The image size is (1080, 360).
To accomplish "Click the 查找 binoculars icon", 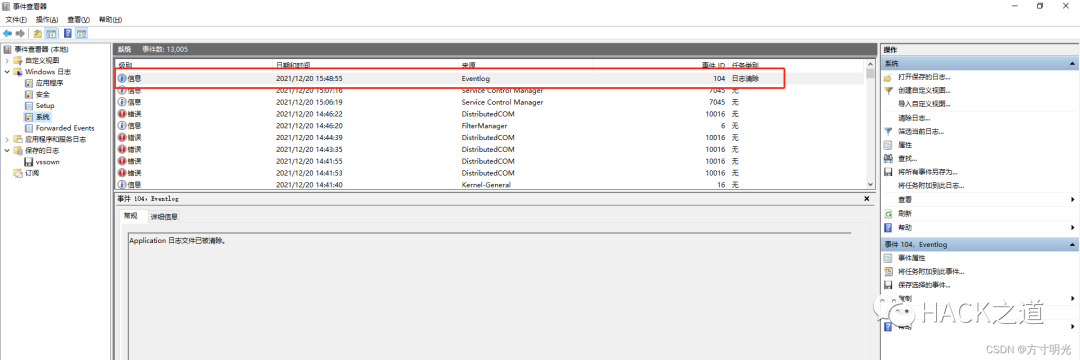I will [x=889, y=158].
